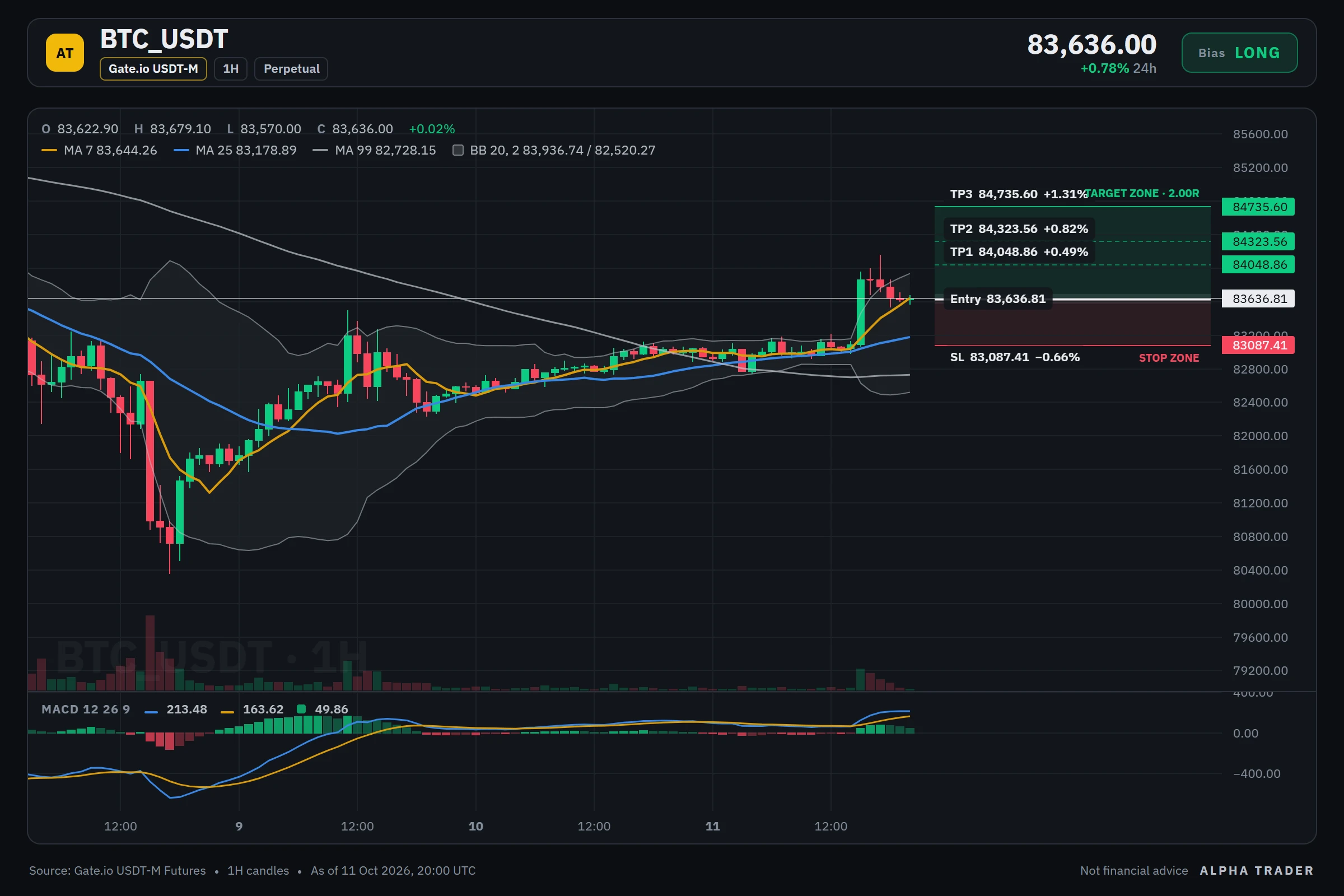Click the MA 25 blue legend swatch
Image resolution: width=1344 pixels, height=896 pixels.
click(x=181, y=150)
